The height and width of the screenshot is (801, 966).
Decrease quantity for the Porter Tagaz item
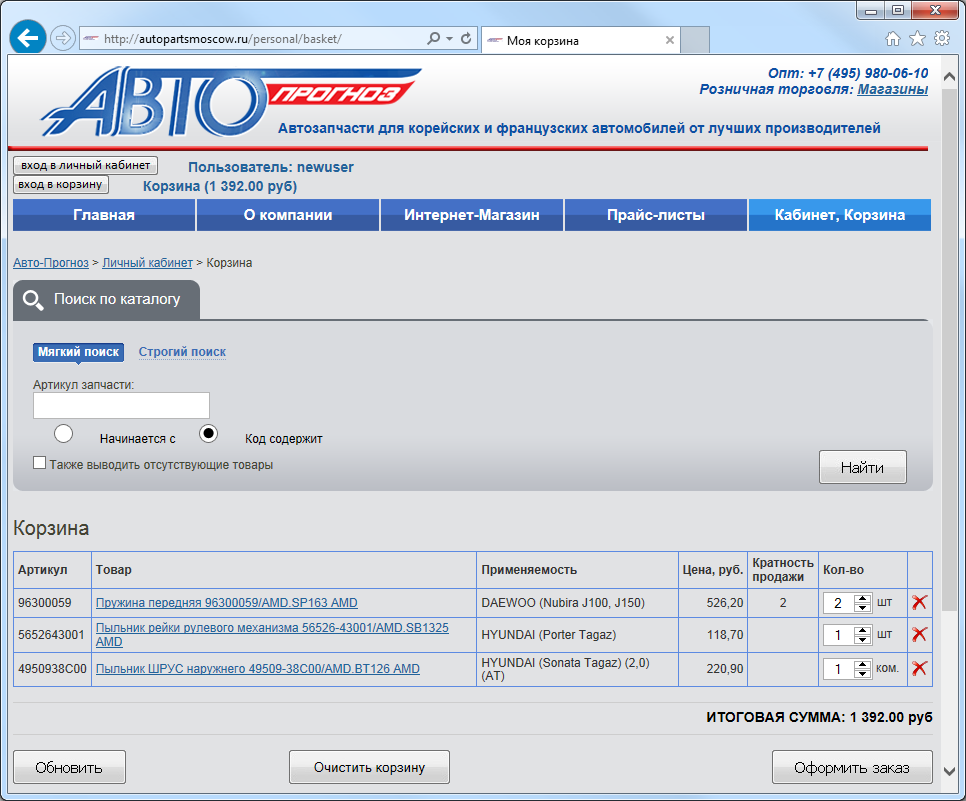[862, 640]
